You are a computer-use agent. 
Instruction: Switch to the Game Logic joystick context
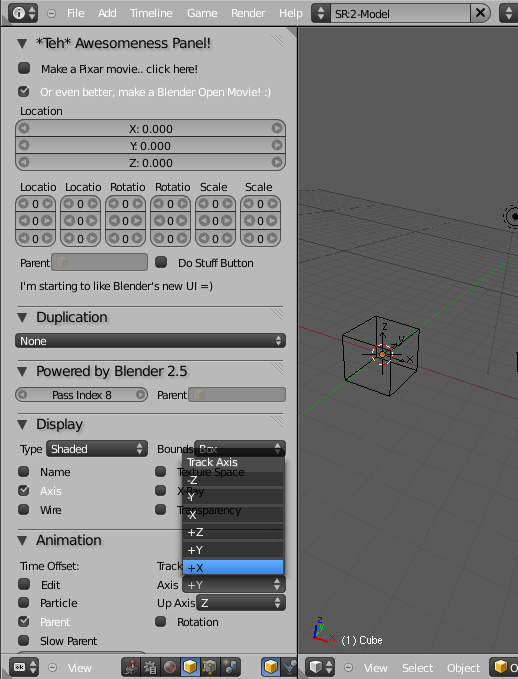point(131,667)
